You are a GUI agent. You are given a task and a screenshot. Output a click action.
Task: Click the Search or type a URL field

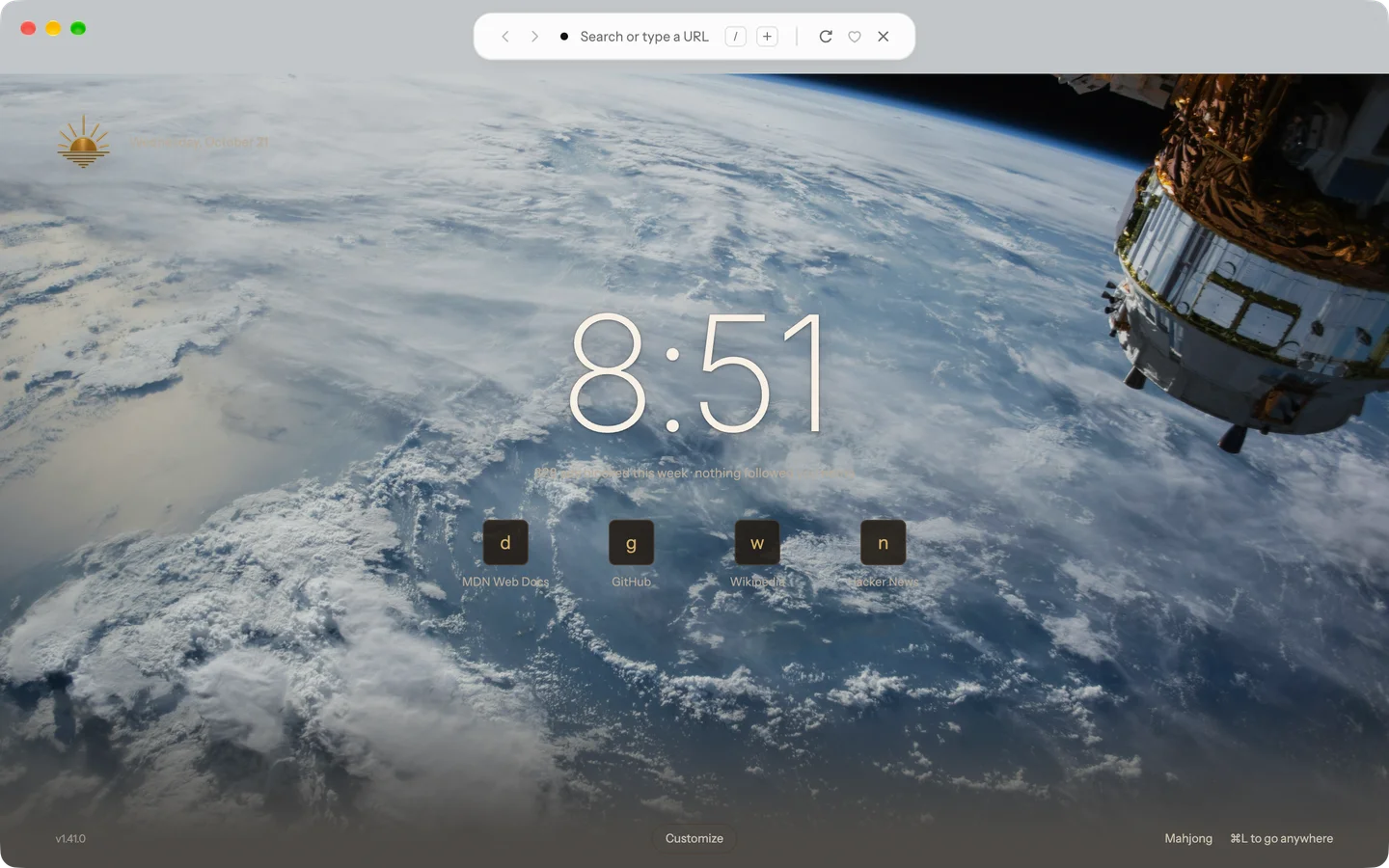click(x=644, y=37)
